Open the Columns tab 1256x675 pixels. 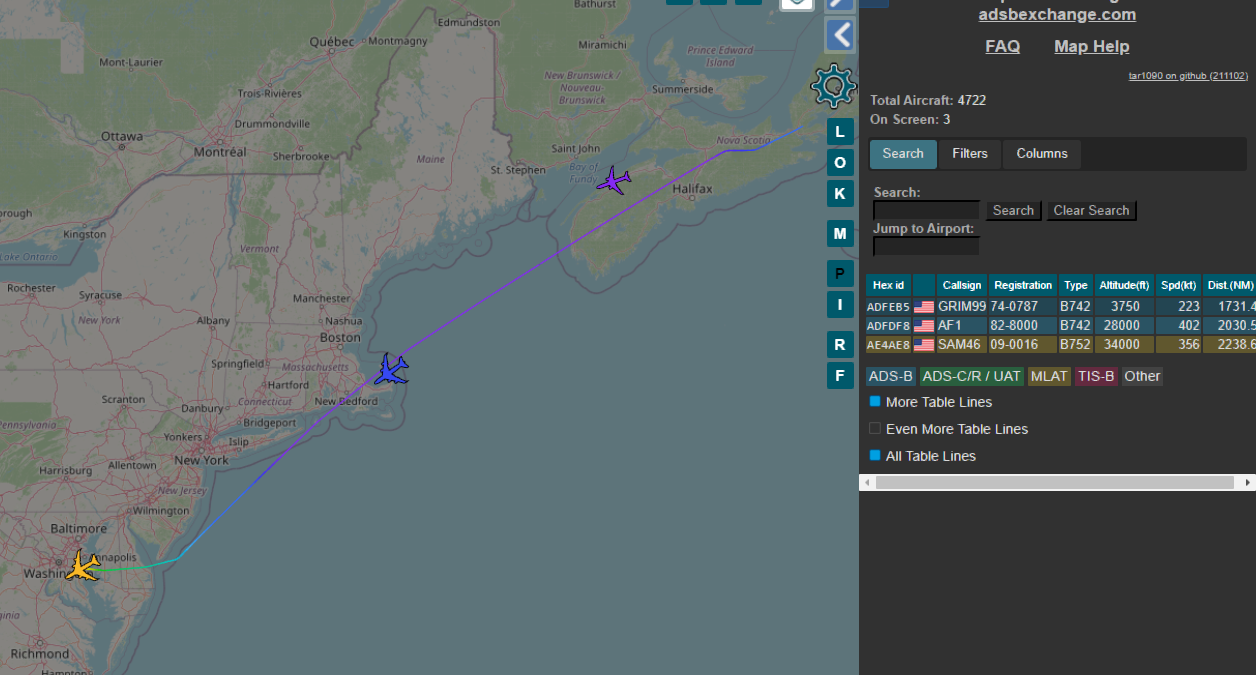pyautogui.click(x=1042, y=154)
